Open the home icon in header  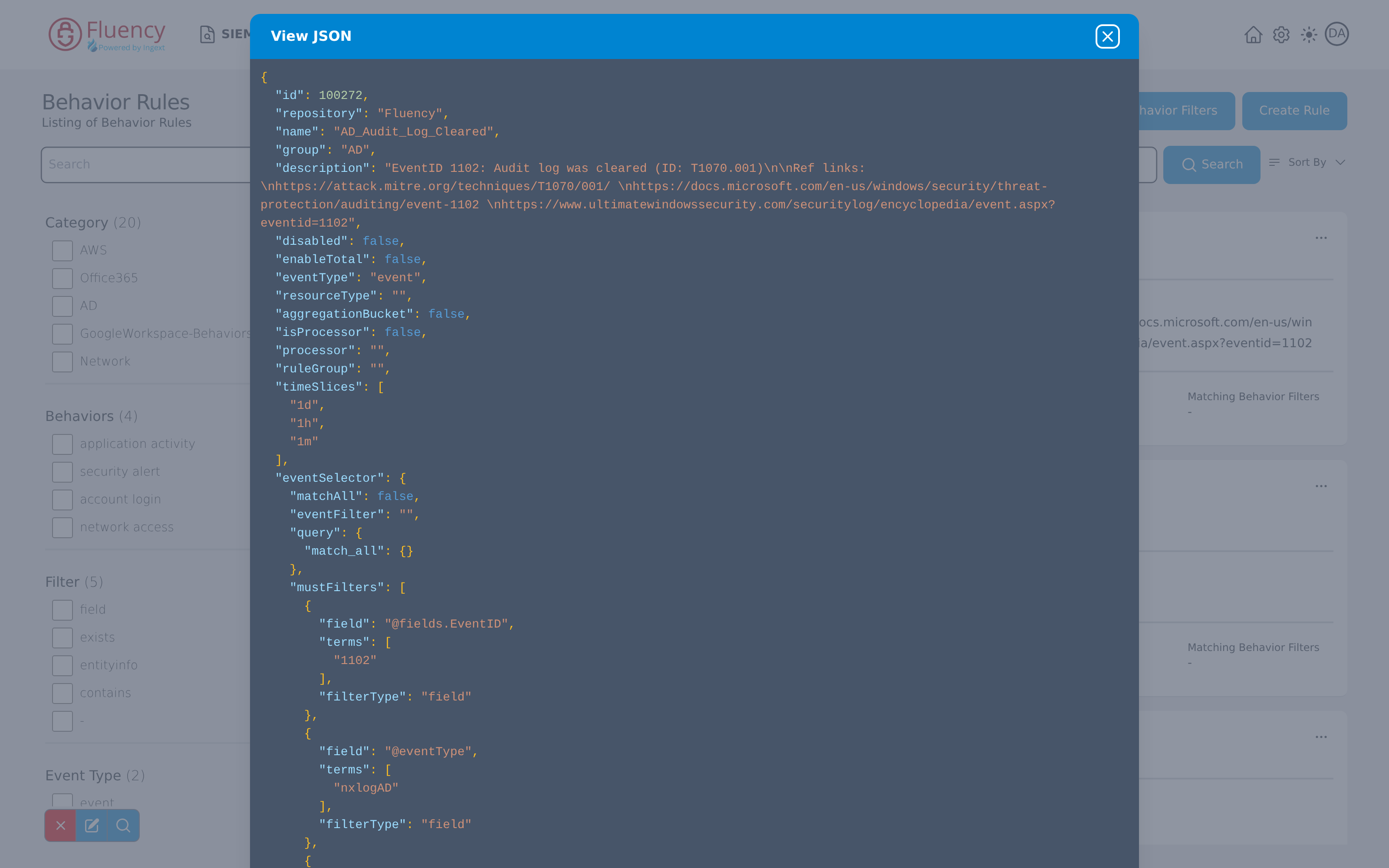pos(1253,35)
